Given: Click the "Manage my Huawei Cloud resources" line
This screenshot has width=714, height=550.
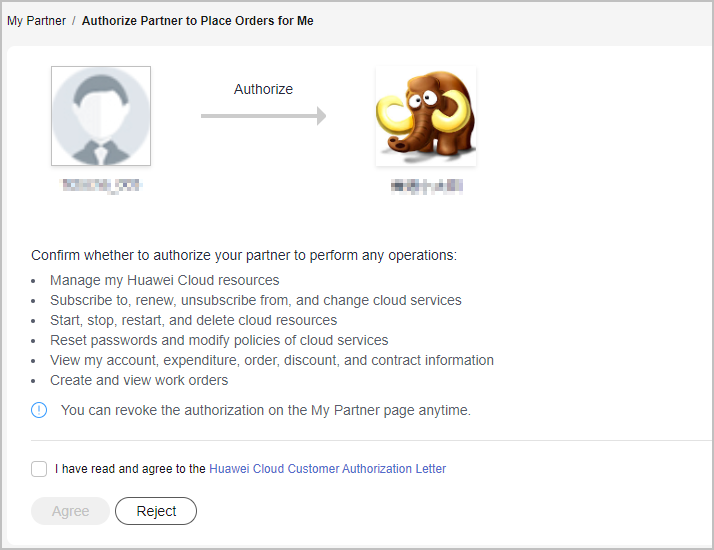Looking at the screenshot, I should (164, 280).
